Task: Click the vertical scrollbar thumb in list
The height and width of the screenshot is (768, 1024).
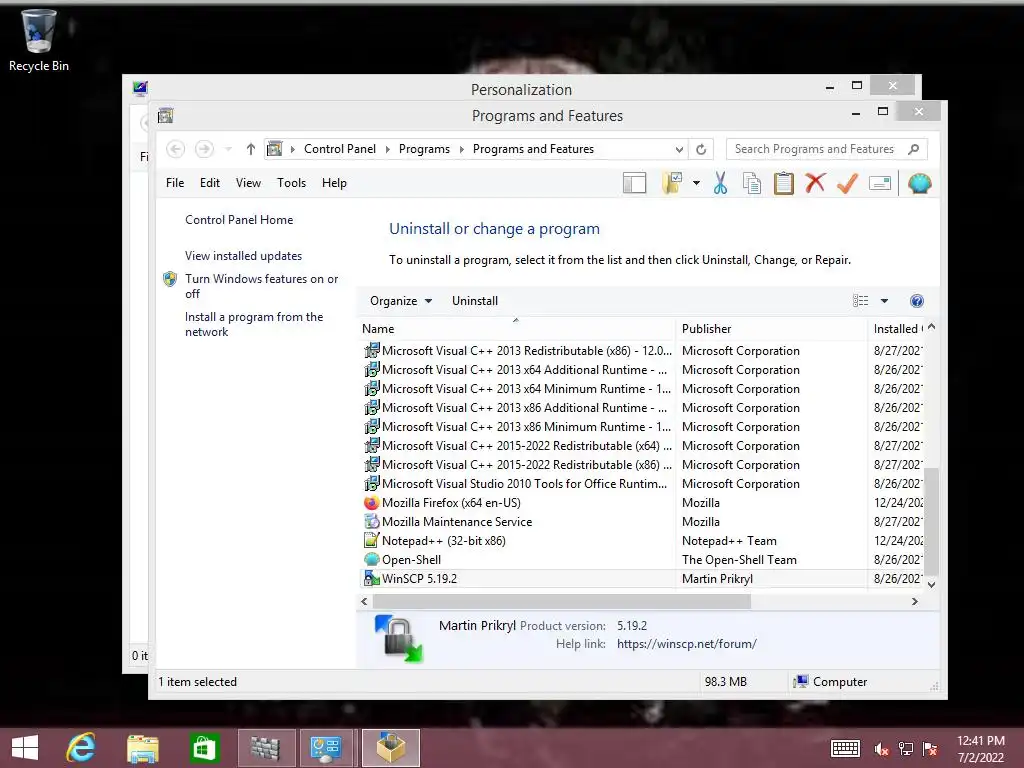Action: [932, 521]
